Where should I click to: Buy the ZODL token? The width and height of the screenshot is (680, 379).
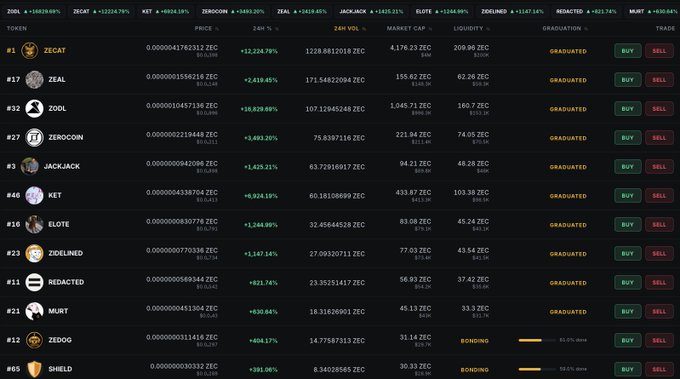628,109
